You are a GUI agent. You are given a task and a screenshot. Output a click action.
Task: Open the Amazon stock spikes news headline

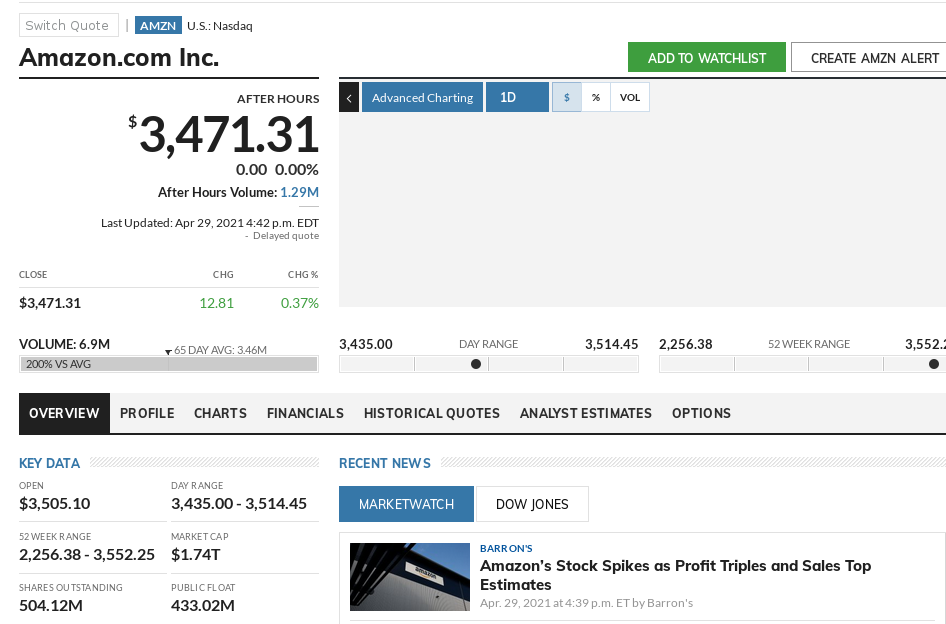pos(675,575)
